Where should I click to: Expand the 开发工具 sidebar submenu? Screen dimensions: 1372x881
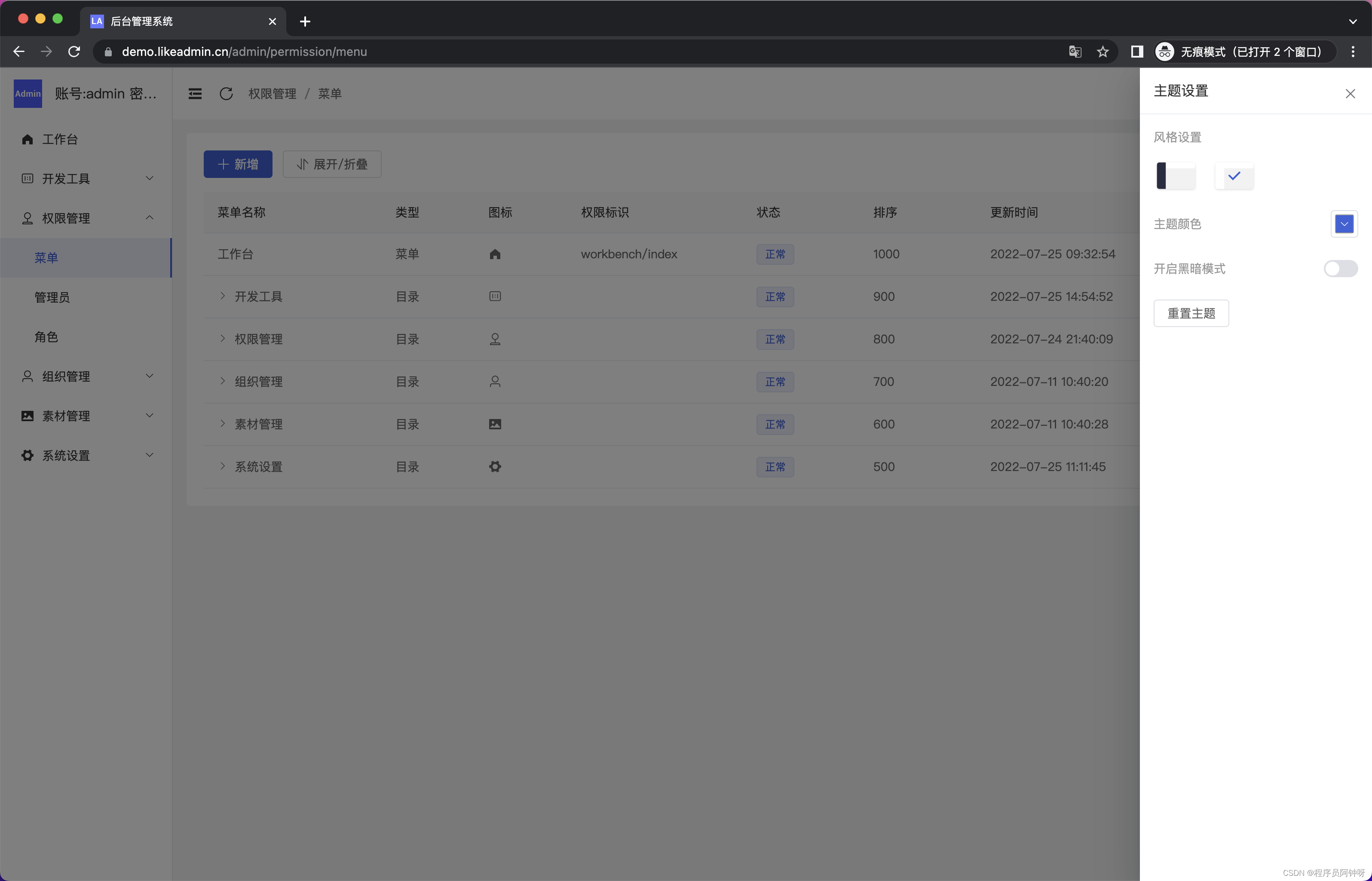(86, 178)
